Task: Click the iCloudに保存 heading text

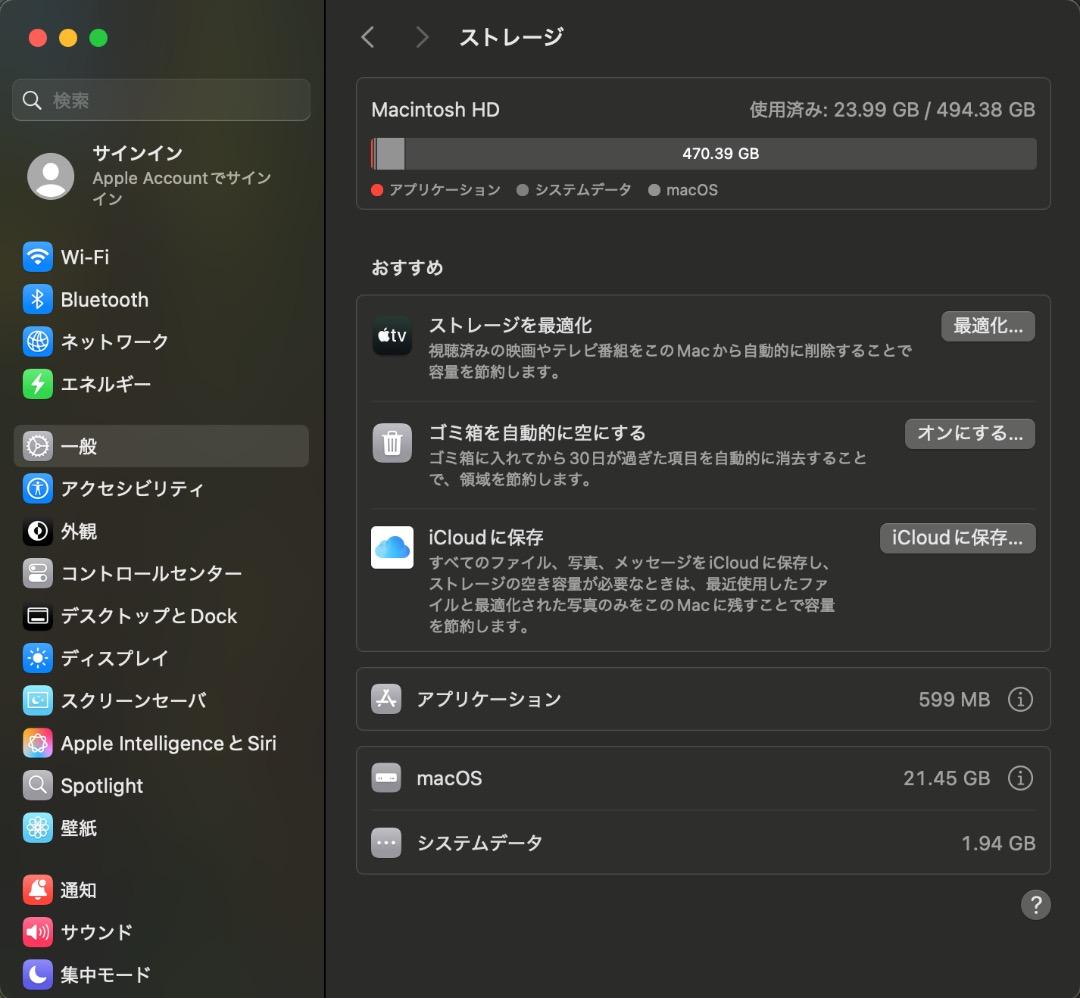Action: (486, 537)
